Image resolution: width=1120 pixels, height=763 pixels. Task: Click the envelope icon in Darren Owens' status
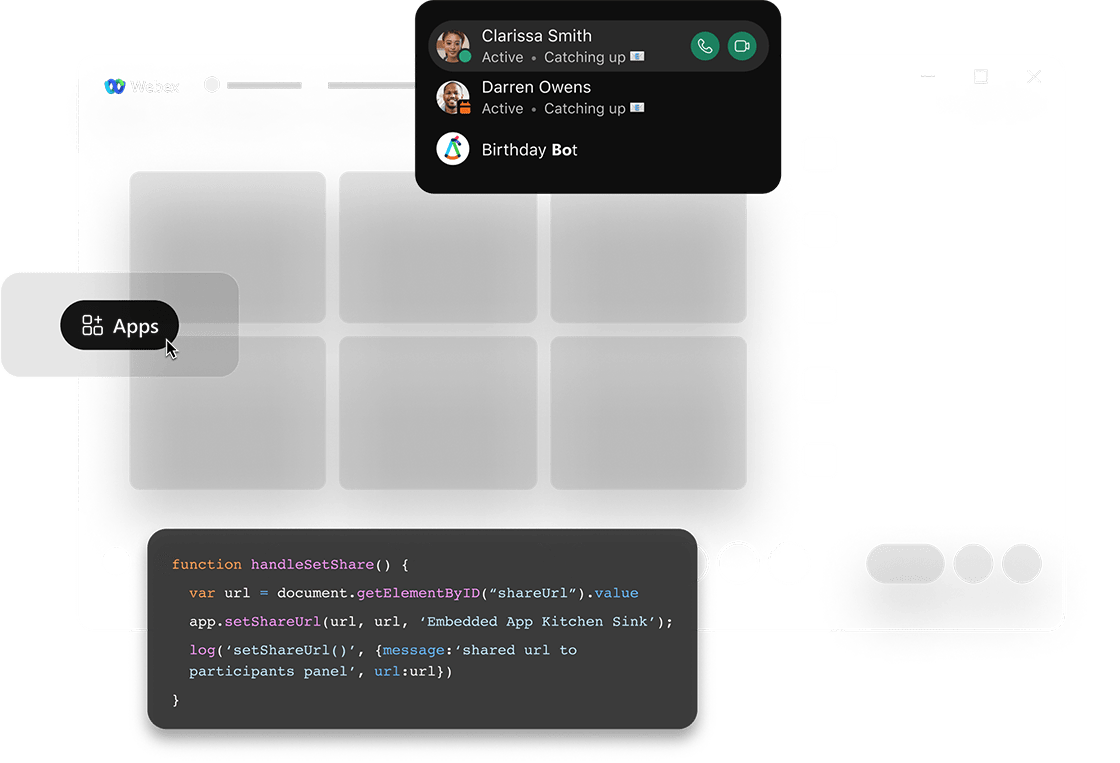pyautogui.click(x=637, y=108)
